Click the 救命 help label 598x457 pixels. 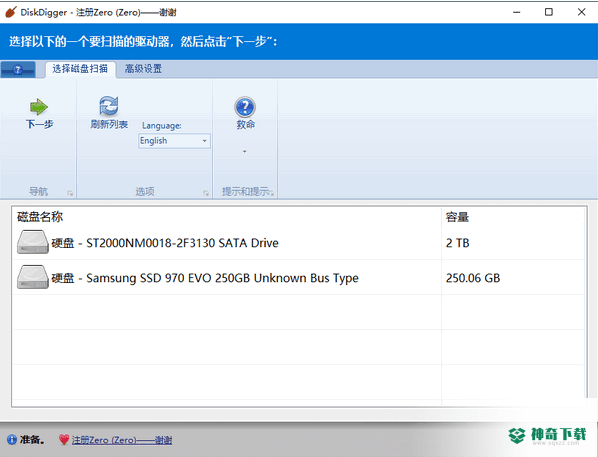pos(245,124)
